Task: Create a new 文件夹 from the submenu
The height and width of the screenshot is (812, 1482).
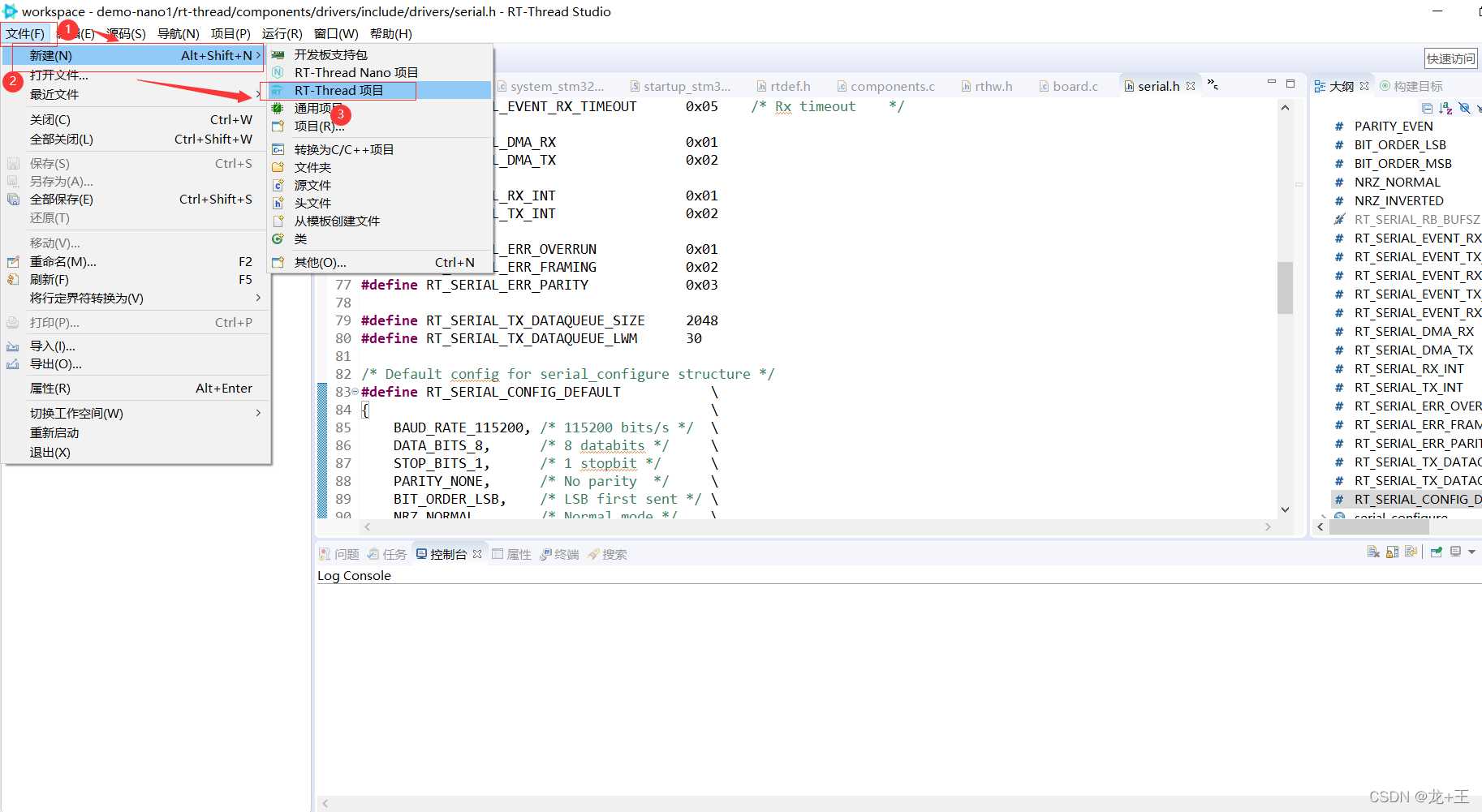Action: click(380, 167)
